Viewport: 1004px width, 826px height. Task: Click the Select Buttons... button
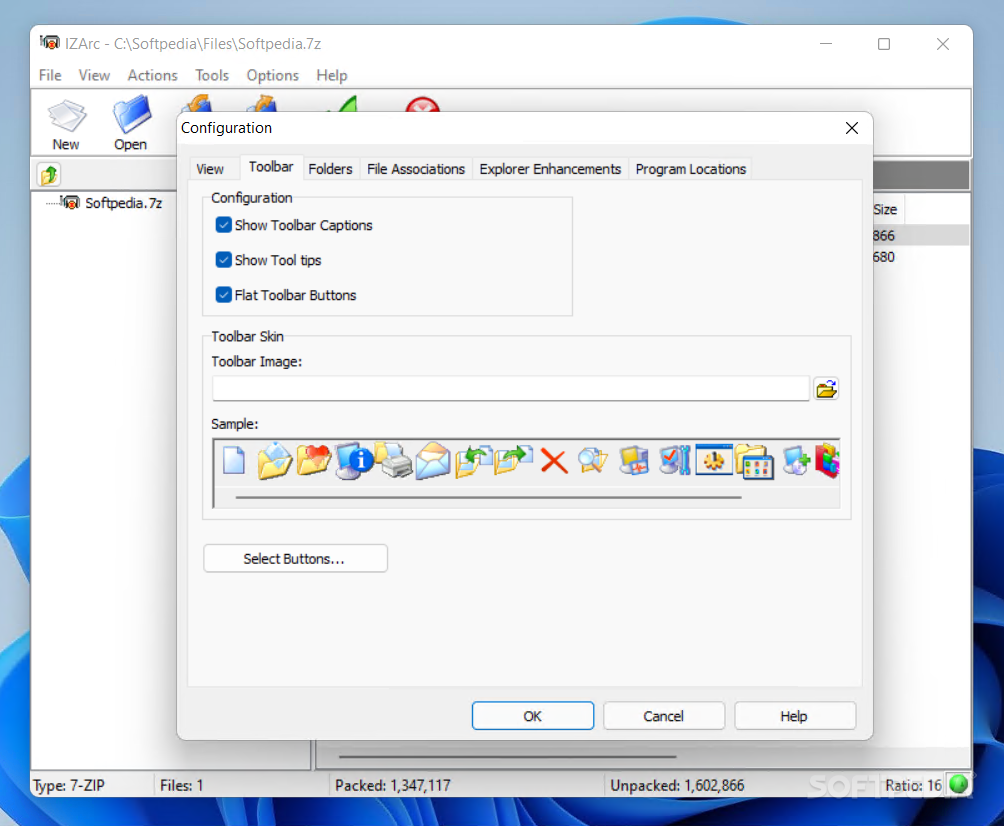point(295,558)
